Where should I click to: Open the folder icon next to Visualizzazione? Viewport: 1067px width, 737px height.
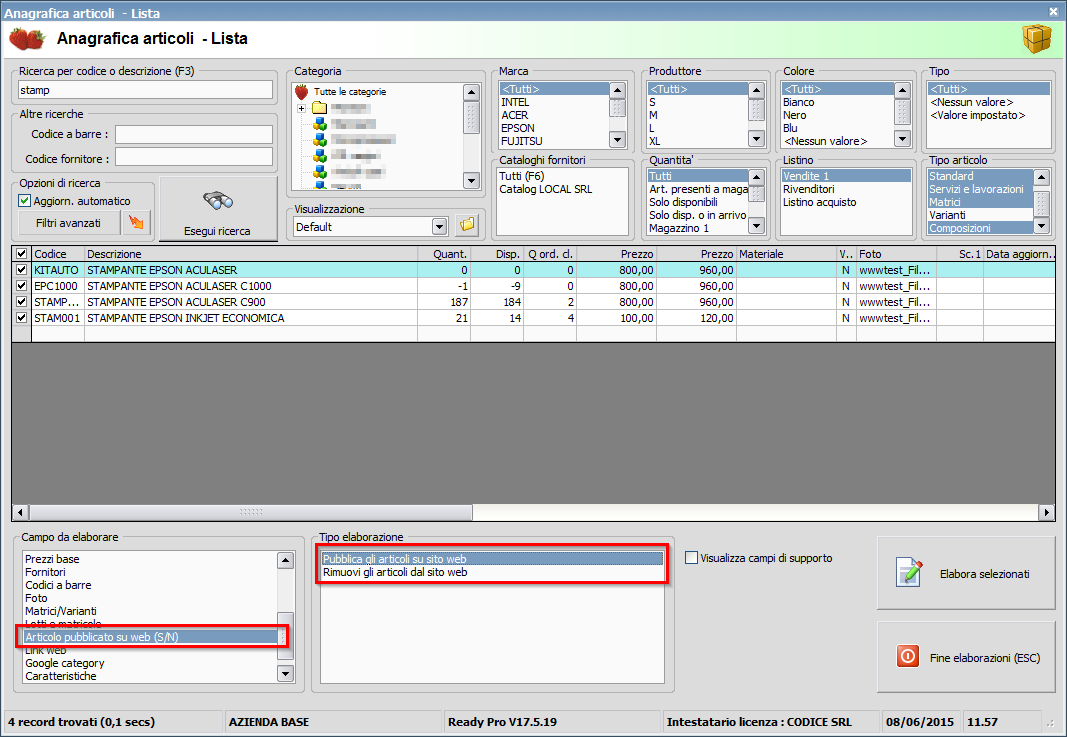(x=467, y=225)
